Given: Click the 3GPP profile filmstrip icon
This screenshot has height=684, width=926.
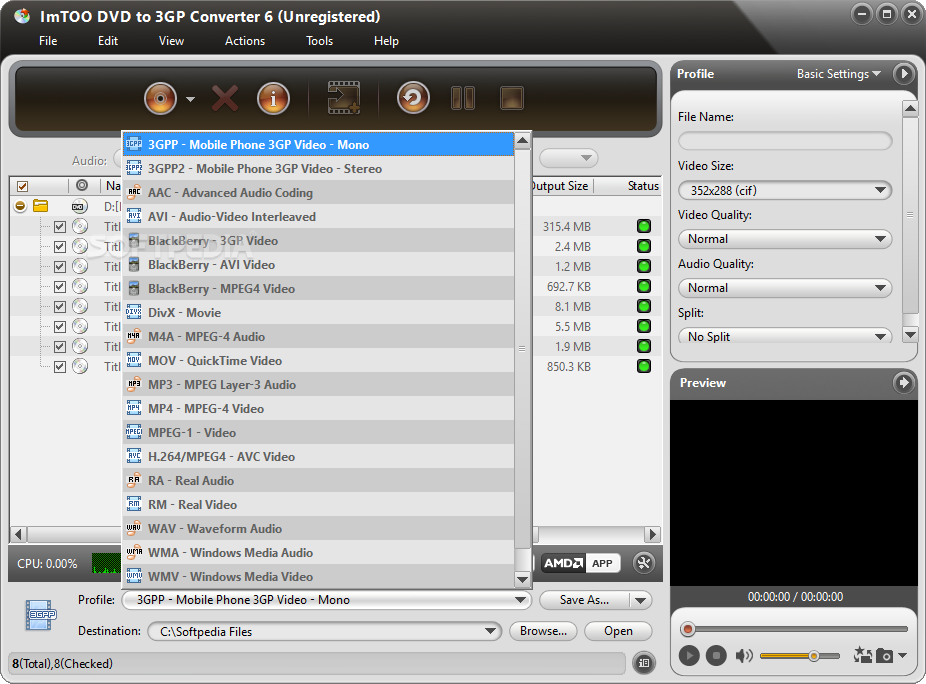Looking at the screenshot, I should 41,615.
